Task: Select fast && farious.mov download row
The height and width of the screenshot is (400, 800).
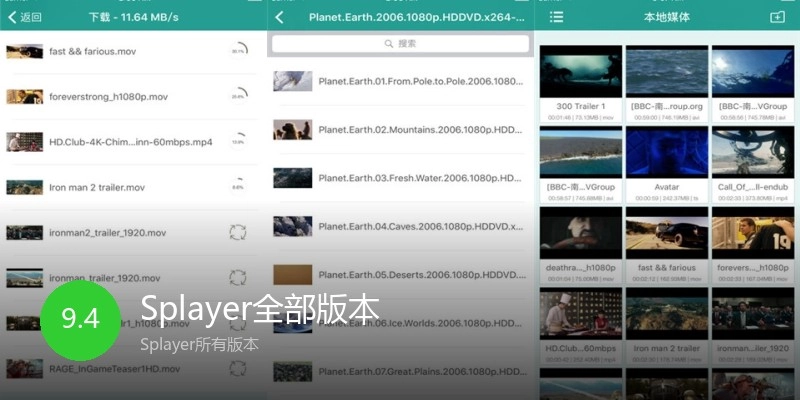Action: tap(133, 52)
